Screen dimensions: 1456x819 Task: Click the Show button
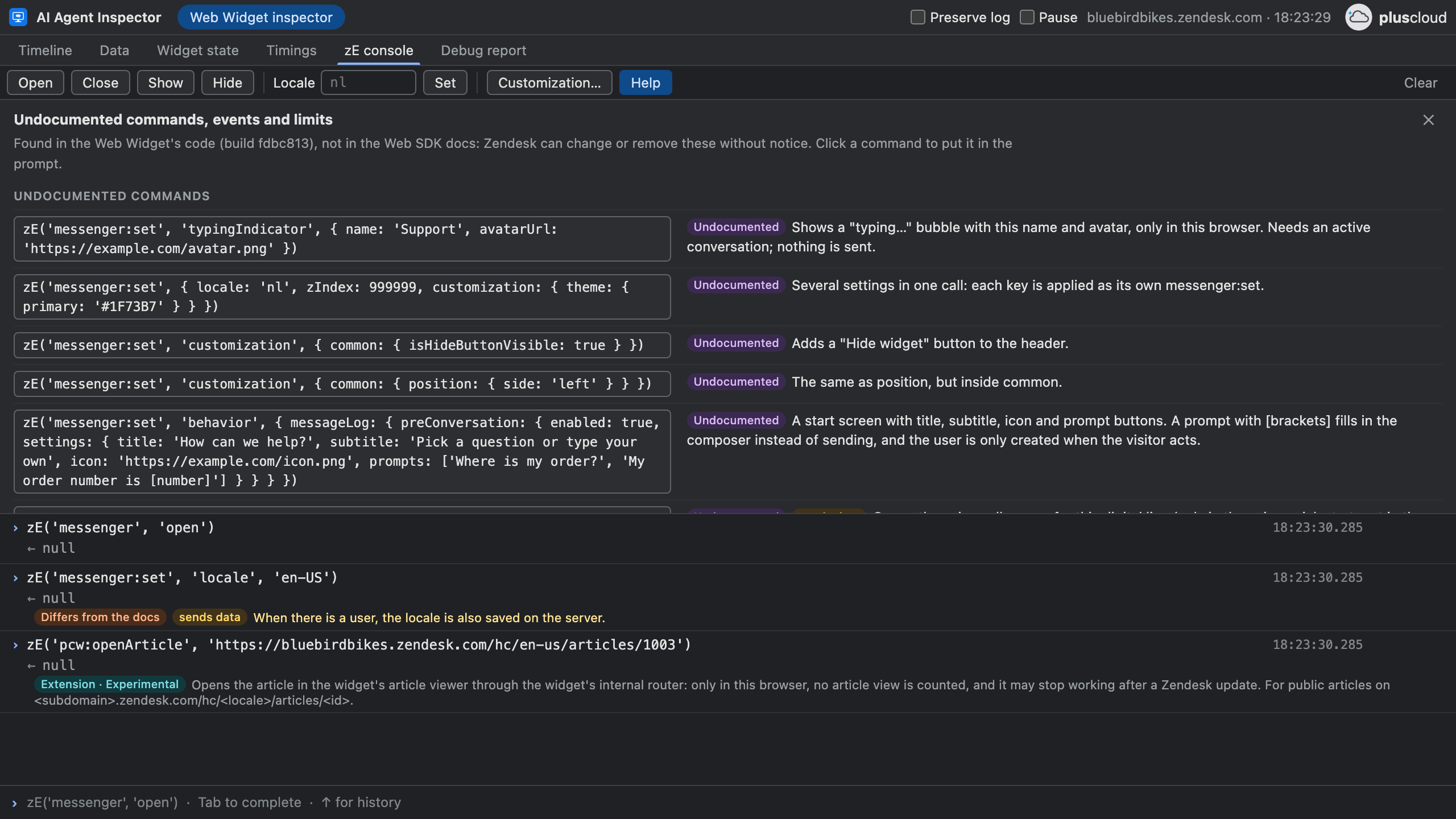pyautogui.click(x=166, y=82)
